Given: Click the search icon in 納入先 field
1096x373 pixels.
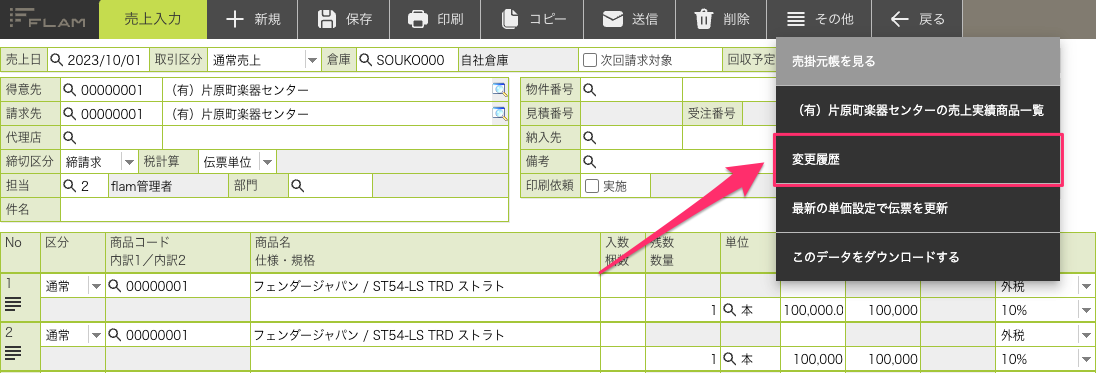Looking at the screenshot, I should 589,137.
